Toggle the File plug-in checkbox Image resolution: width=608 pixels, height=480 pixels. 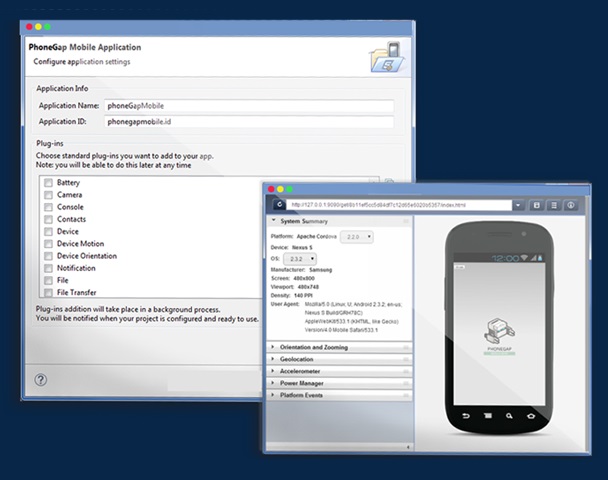(x=48, y=280)
